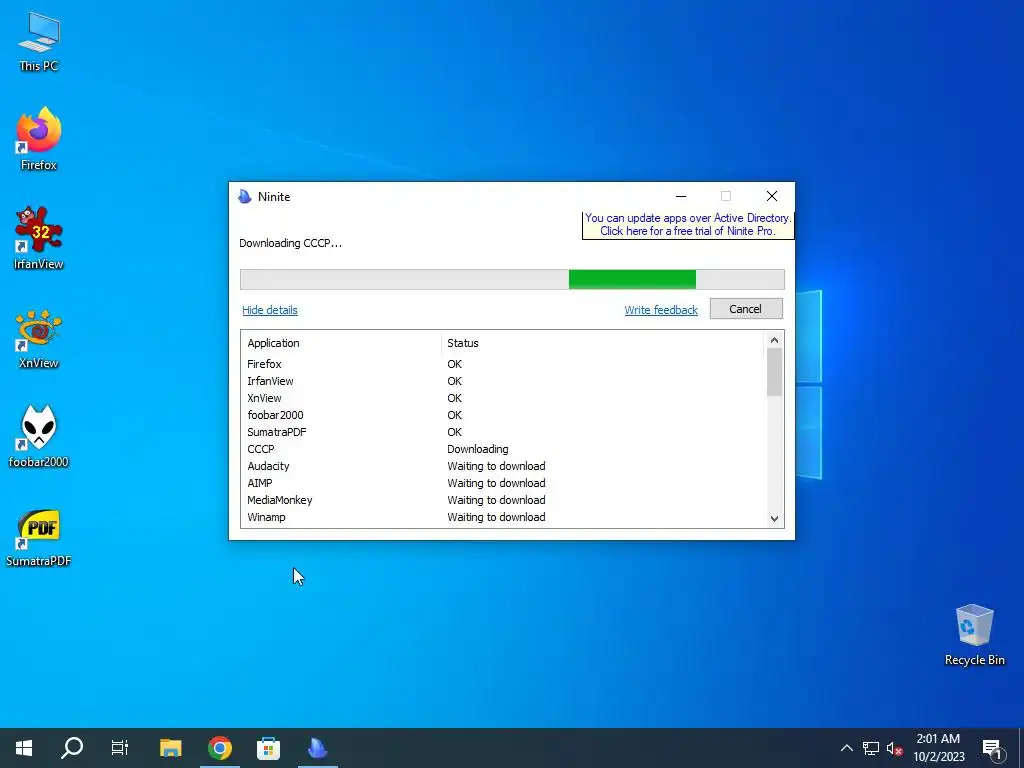Click the Downloading CCCP… status label

pyautogui.click(x=291, y=243)
